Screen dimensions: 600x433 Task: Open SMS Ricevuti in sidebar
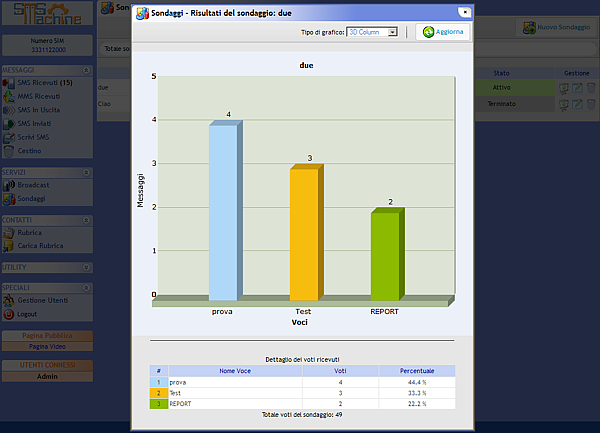point(45,83)
